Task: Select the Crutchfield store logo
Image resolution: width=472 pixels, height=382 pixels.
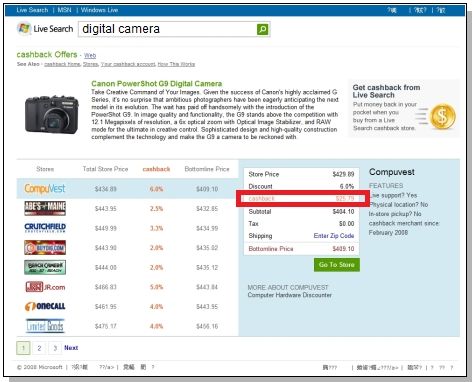Action: click(x=45, y=228)
